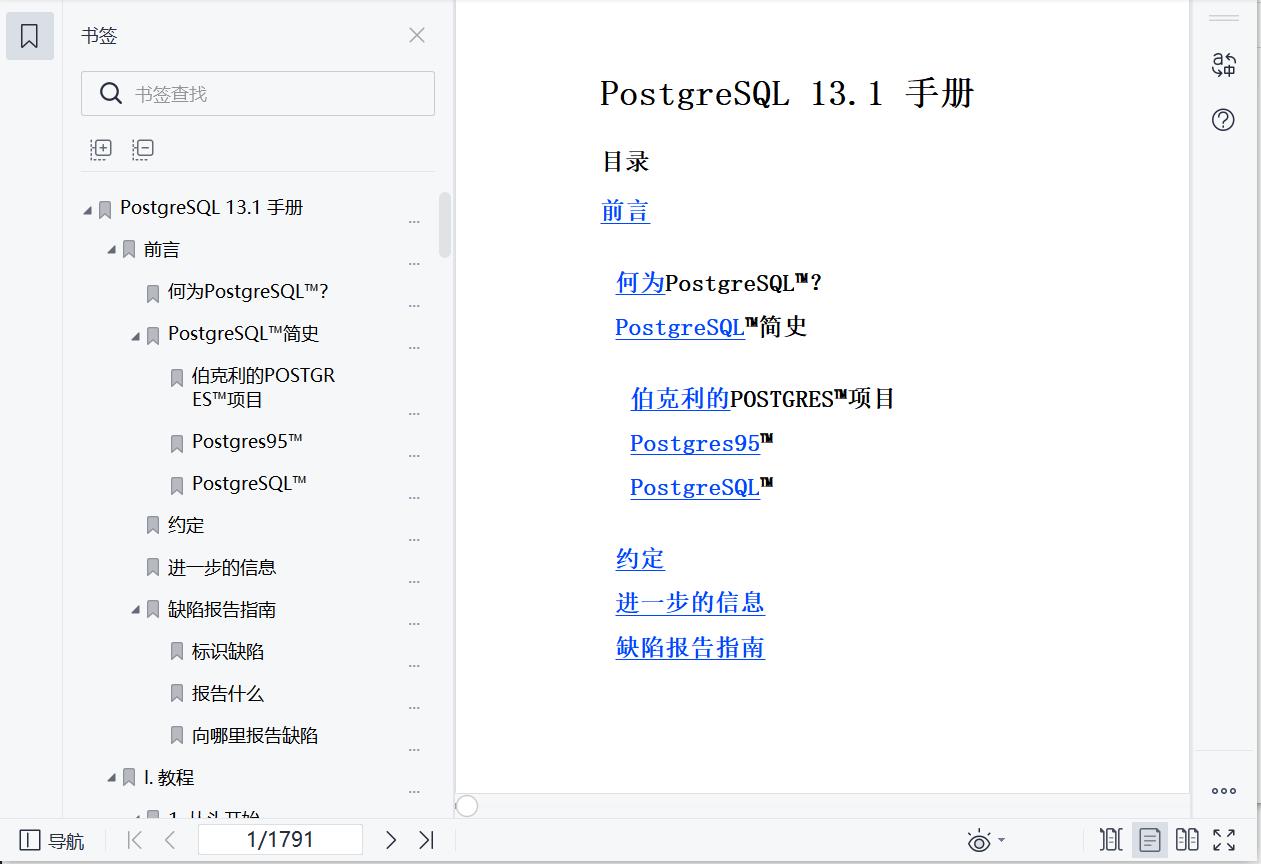The image size is (1261, 864).
Task: Switch to two-page spread view
Action: (x=1188, y=839)
